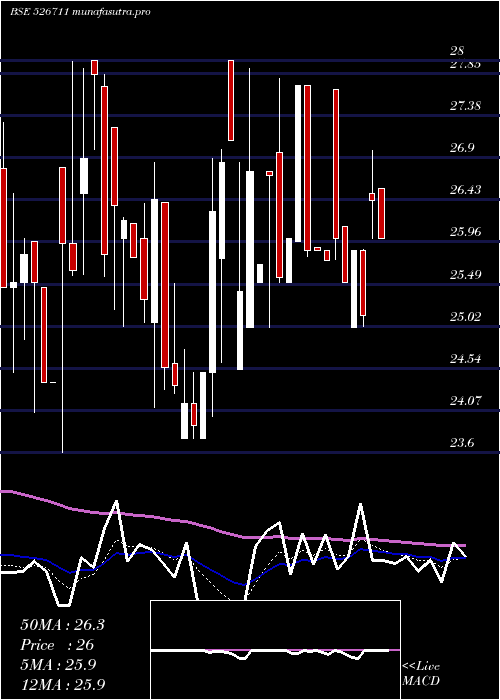
Task: Click the '<<Live MACD' label
Action: [421, 674]
